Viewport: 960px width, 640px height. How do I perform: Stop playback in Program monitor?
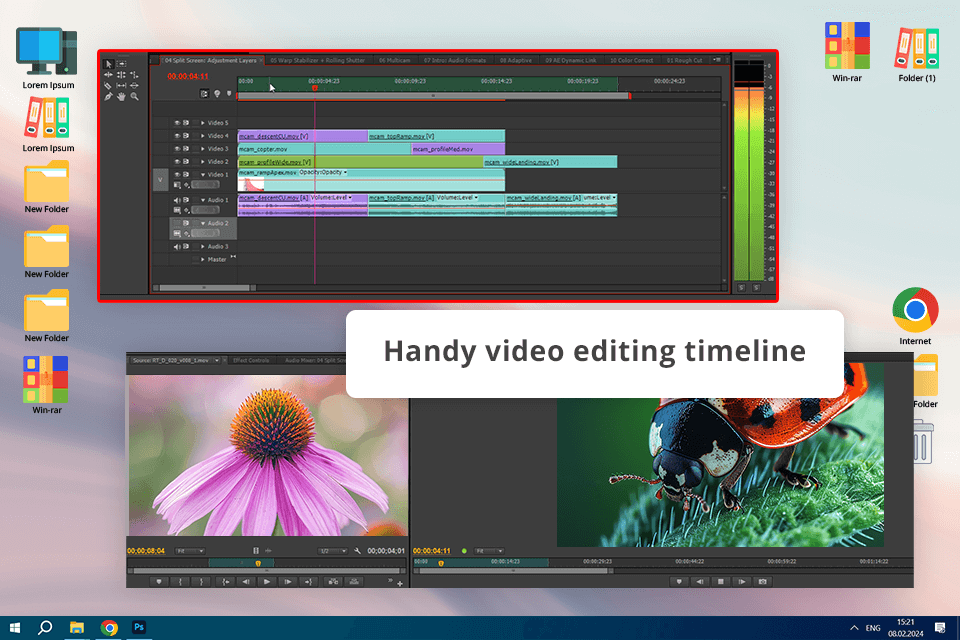721,581
